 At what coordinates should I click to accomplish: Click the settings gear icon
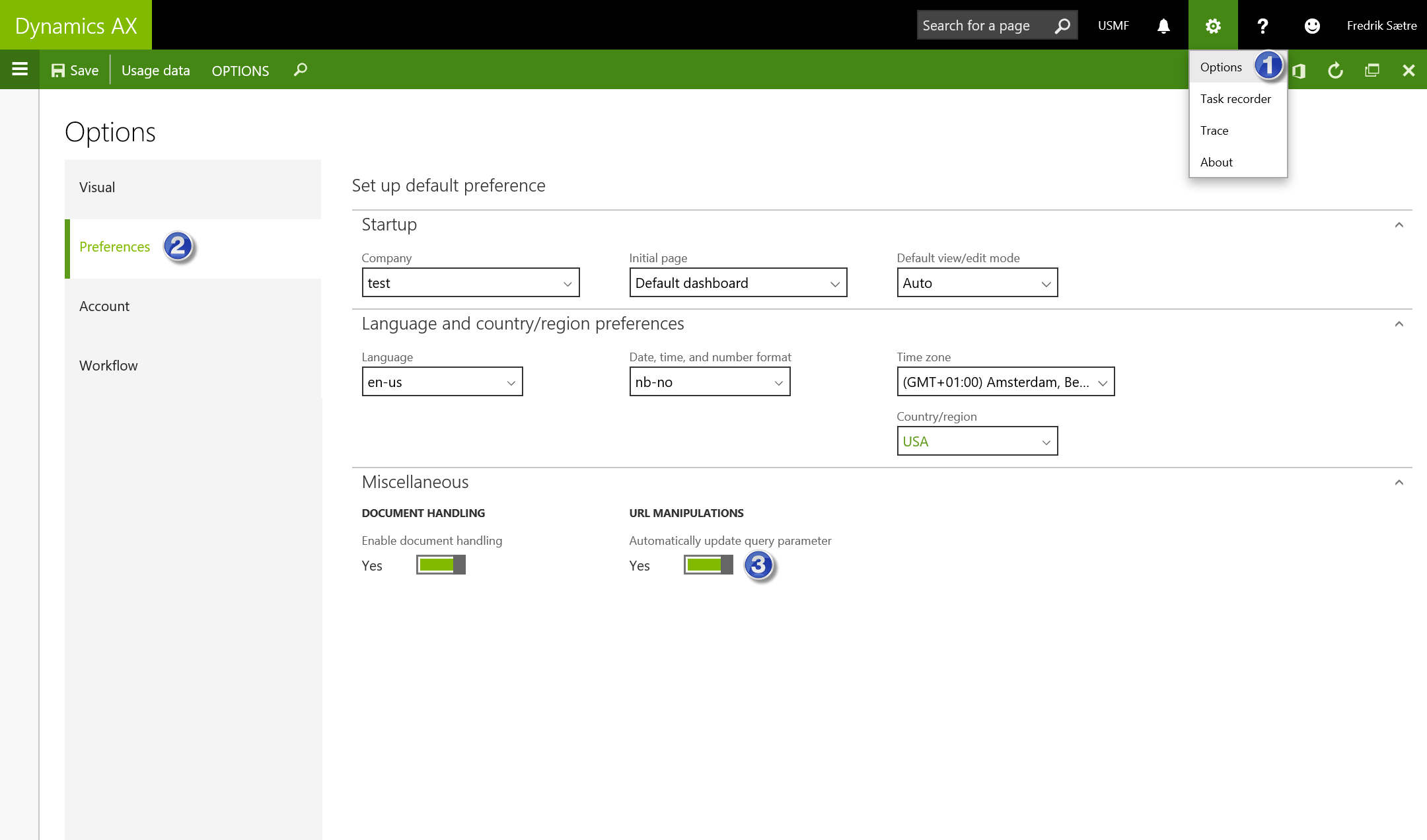[x=1213, y=26]
